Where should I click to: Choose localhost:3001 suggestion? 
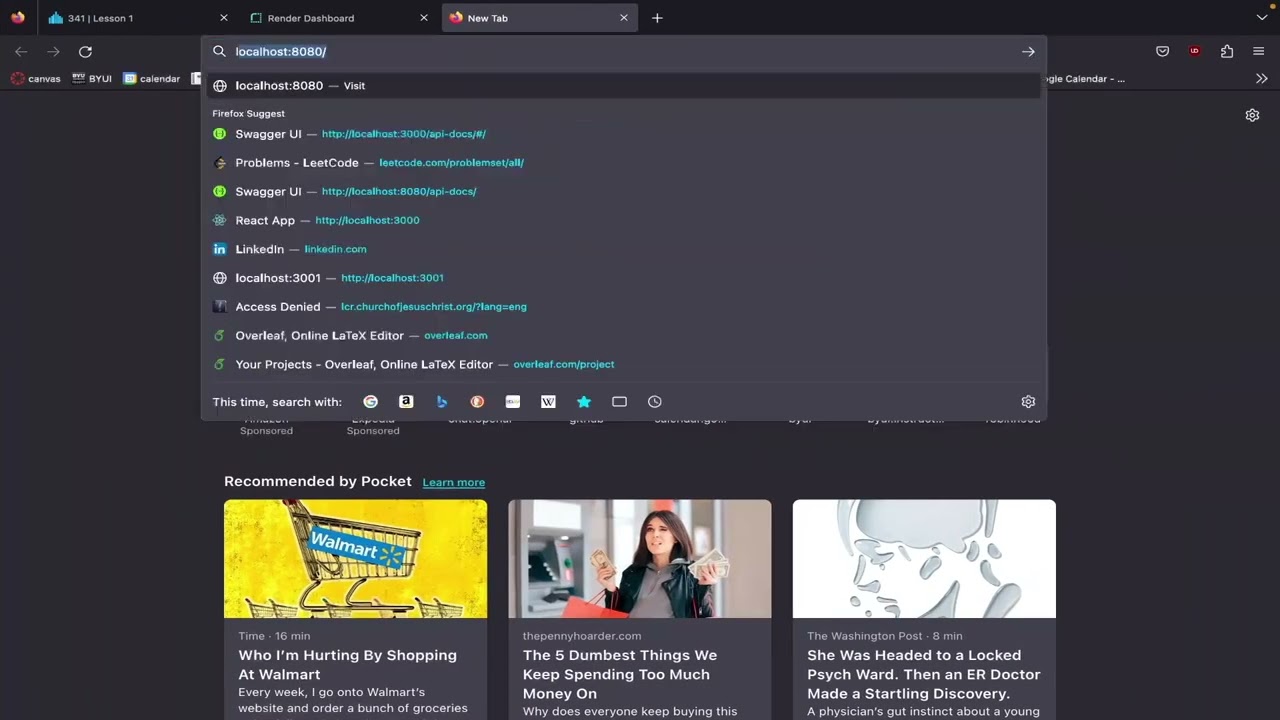[x=624, y=278]
